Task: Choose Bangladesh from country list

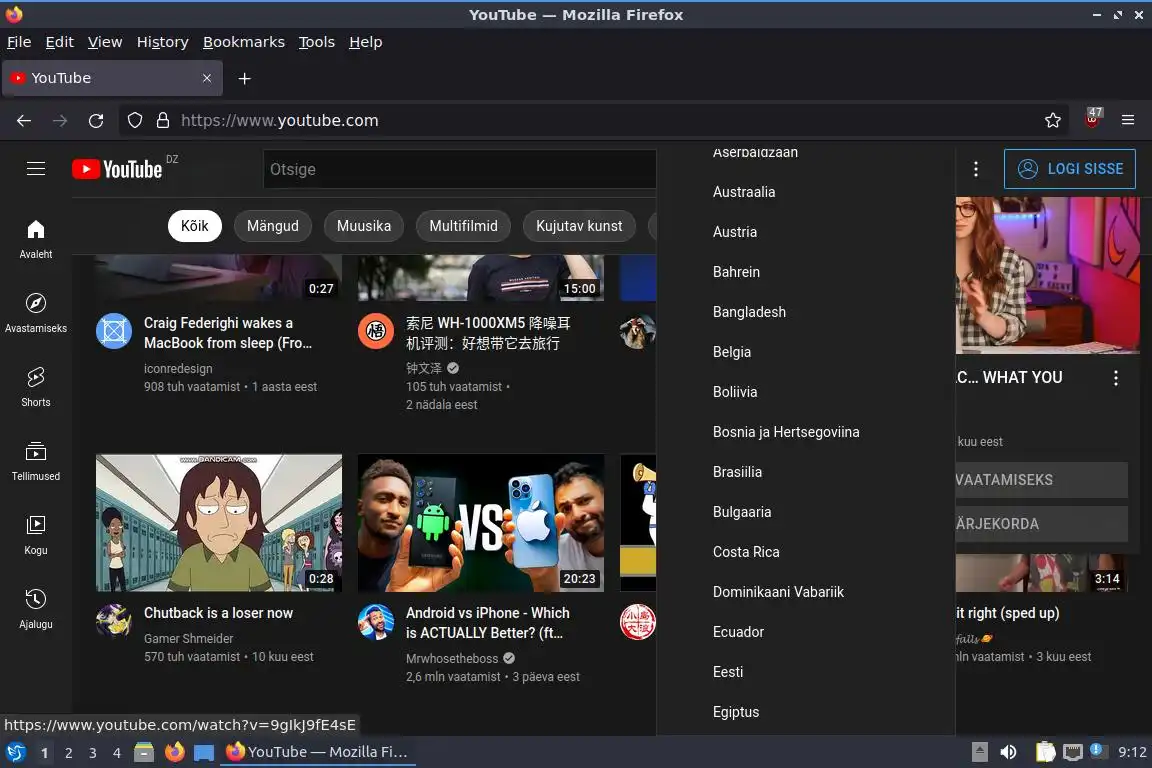Action: click(x=806, y=312)
